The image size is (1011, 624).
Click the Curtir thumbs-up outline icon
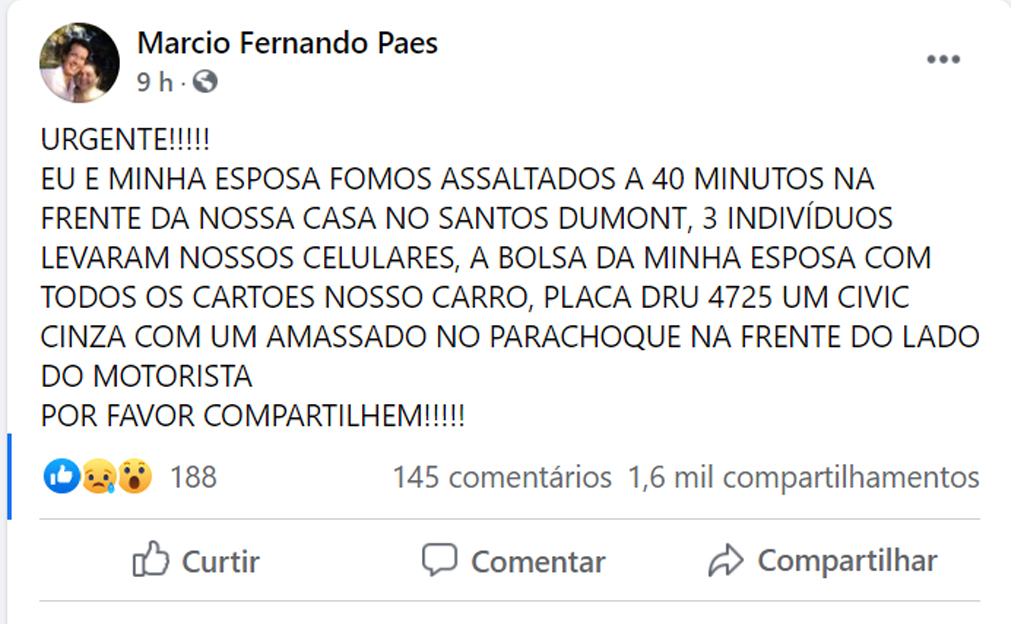[150, 560]
